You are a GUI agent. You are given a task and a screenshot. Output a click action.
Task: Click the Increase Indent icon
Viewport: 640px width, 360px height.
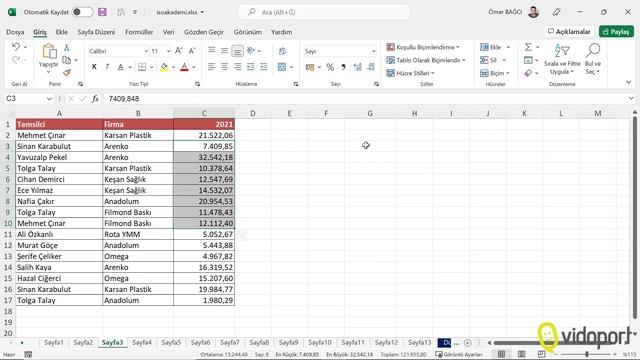coord(264,67)
